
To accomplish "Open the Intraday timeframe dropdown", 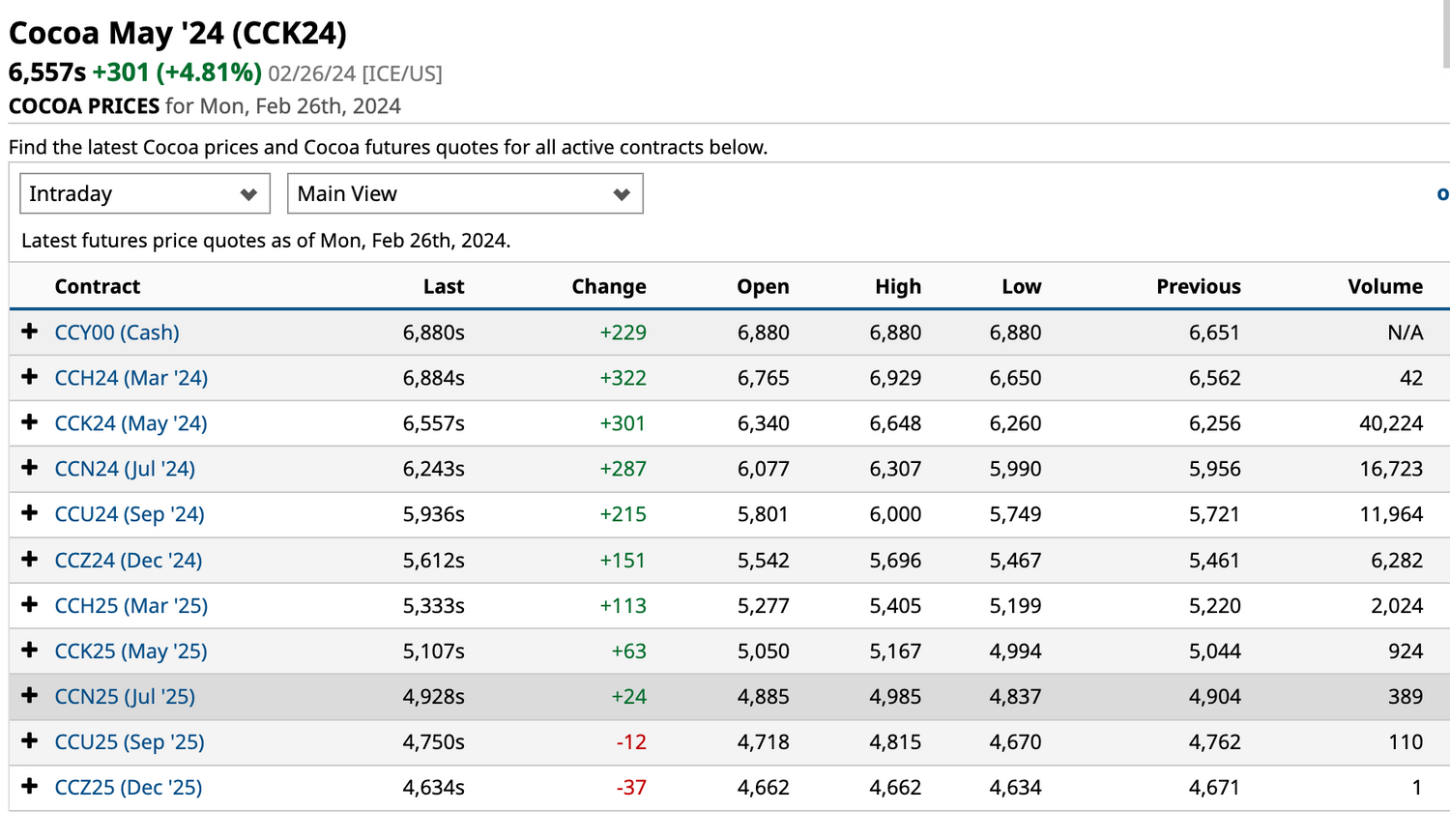I will point(144,192).
